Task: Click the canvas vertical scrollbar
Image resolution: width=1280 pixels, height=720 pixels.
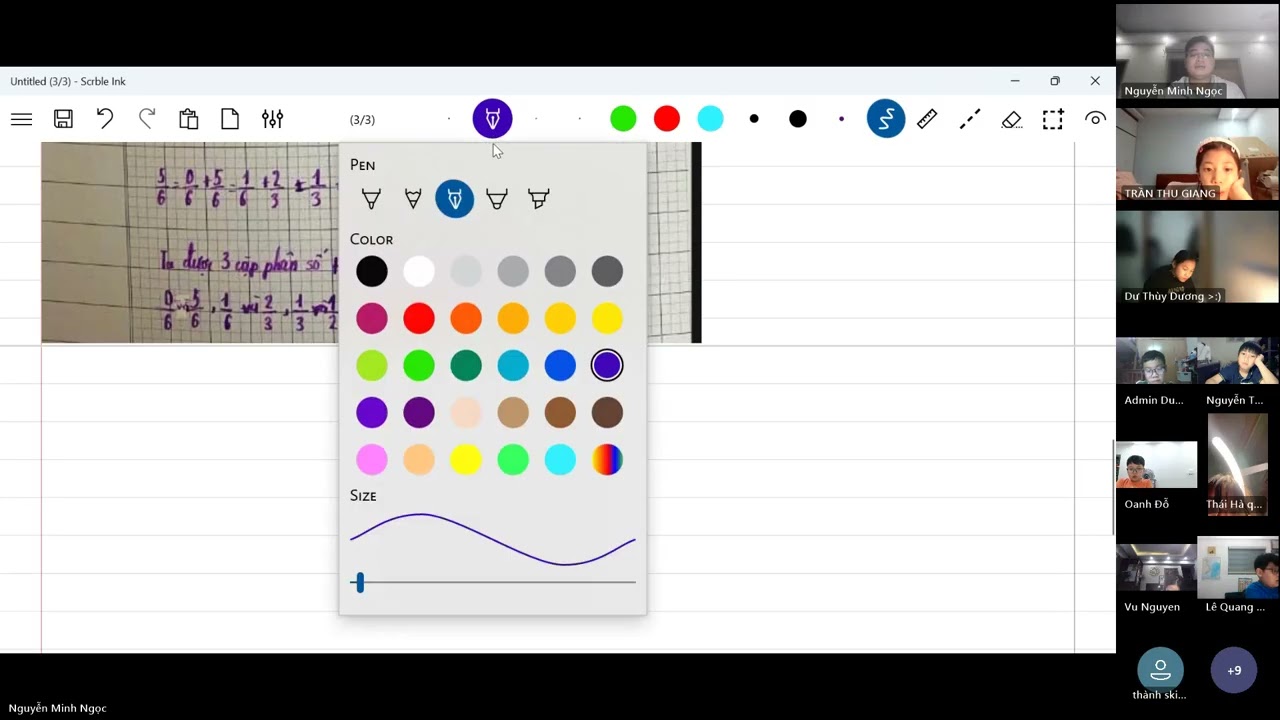Action: [1113, 489]
